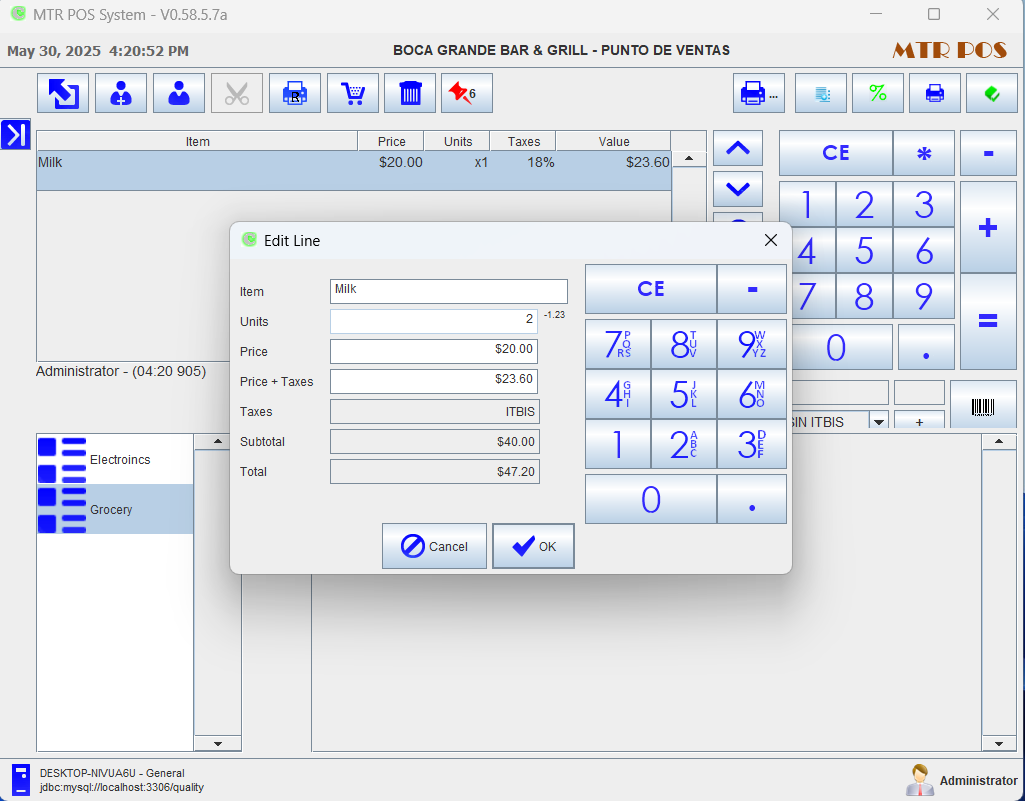Click the plus key on the main keypad
The width and height of the screenshot is (1025, 801).
pyautogui.click(x=988, y=228)
